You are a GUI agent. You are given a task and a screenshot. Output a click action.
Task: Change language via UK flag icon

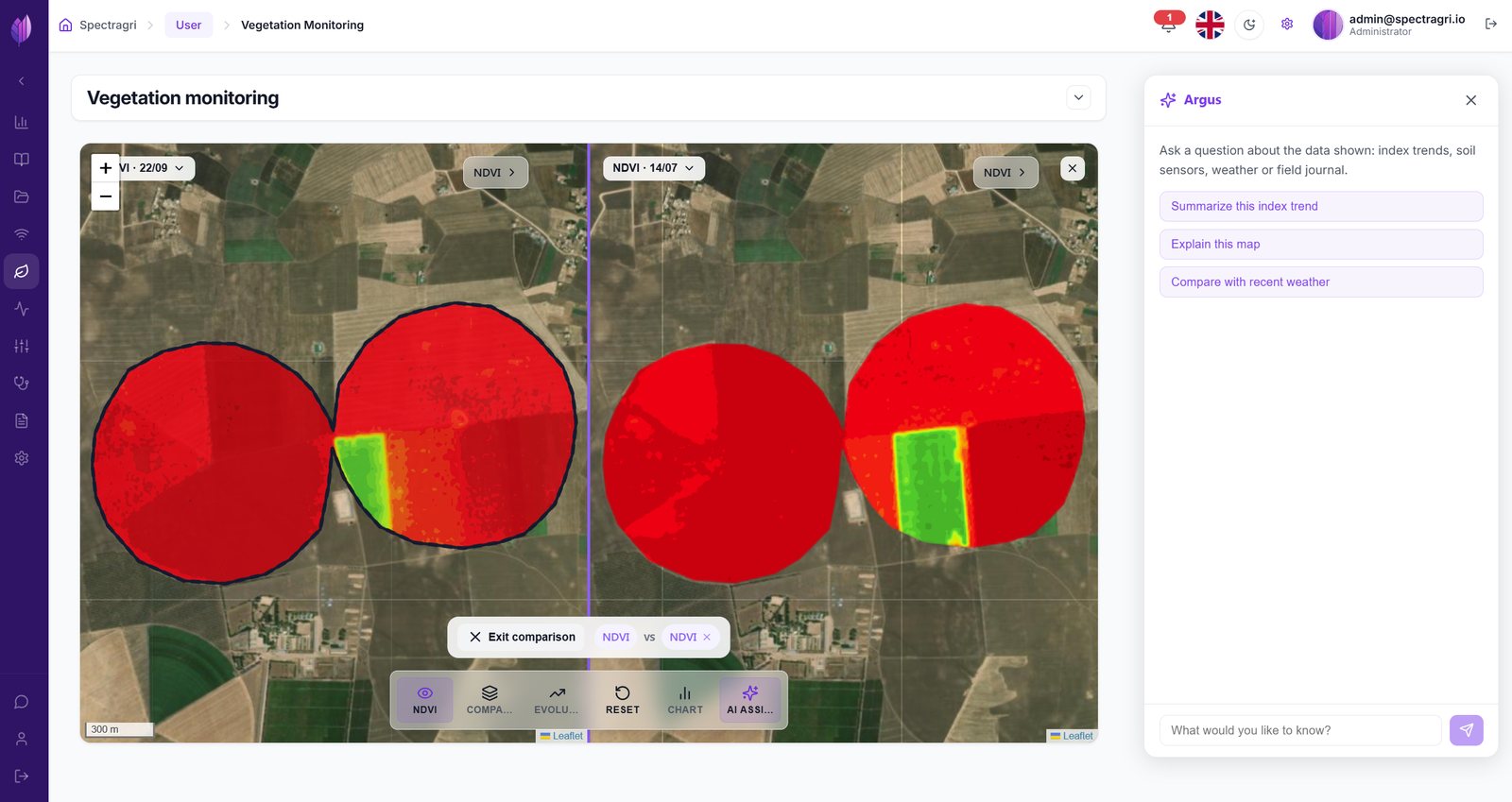(1210, 25)
